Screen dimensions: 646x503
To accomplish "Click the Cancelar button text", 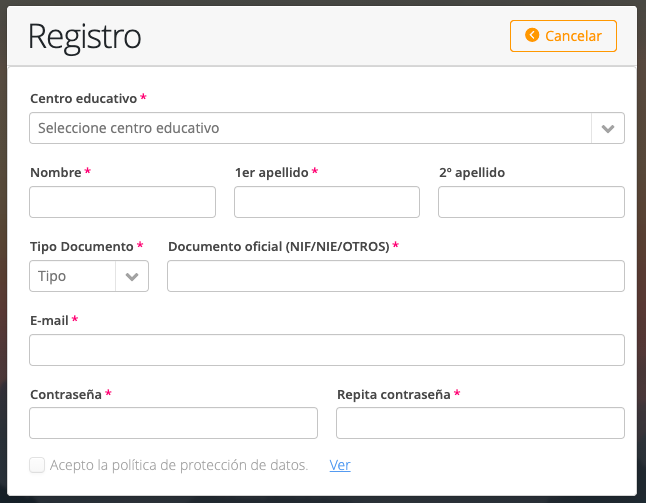I will (x=573, y=36).
